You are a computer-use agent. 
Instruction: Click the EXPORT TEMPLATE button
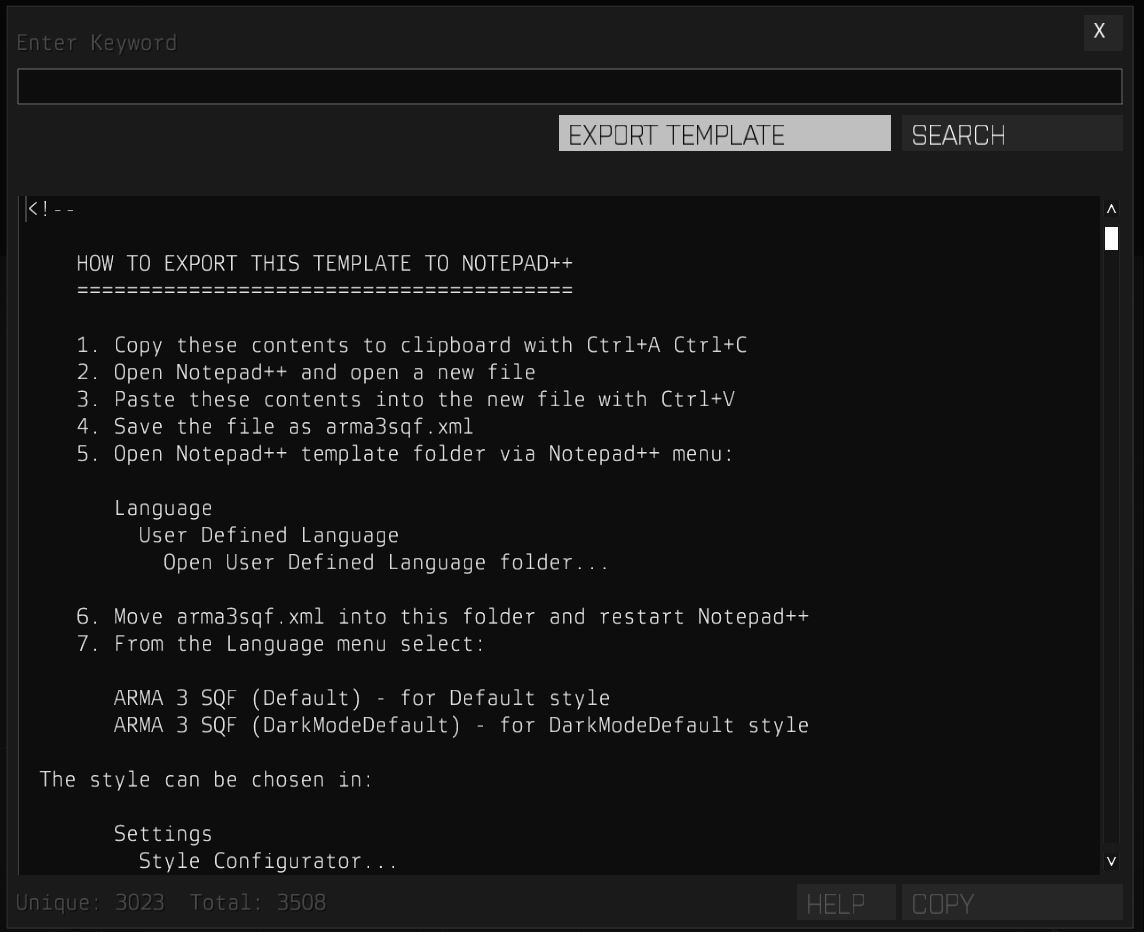(x=724, y=134)
